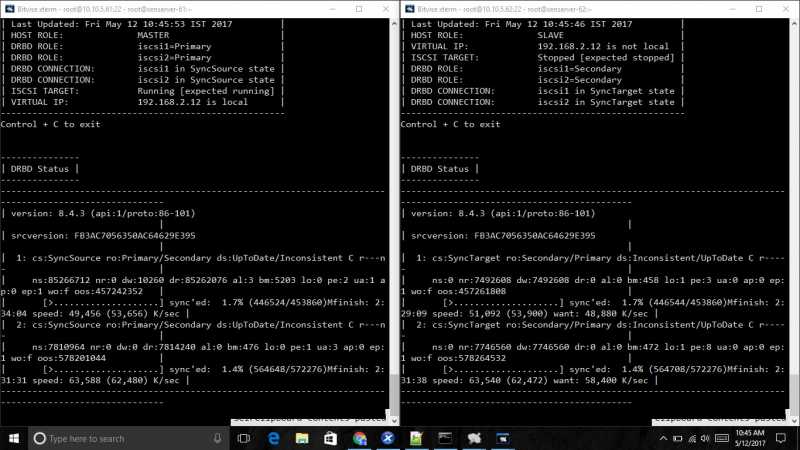Open right xenserver-62 window system menu icon
This screenshot has width=800, height=450.
[408, 7]
